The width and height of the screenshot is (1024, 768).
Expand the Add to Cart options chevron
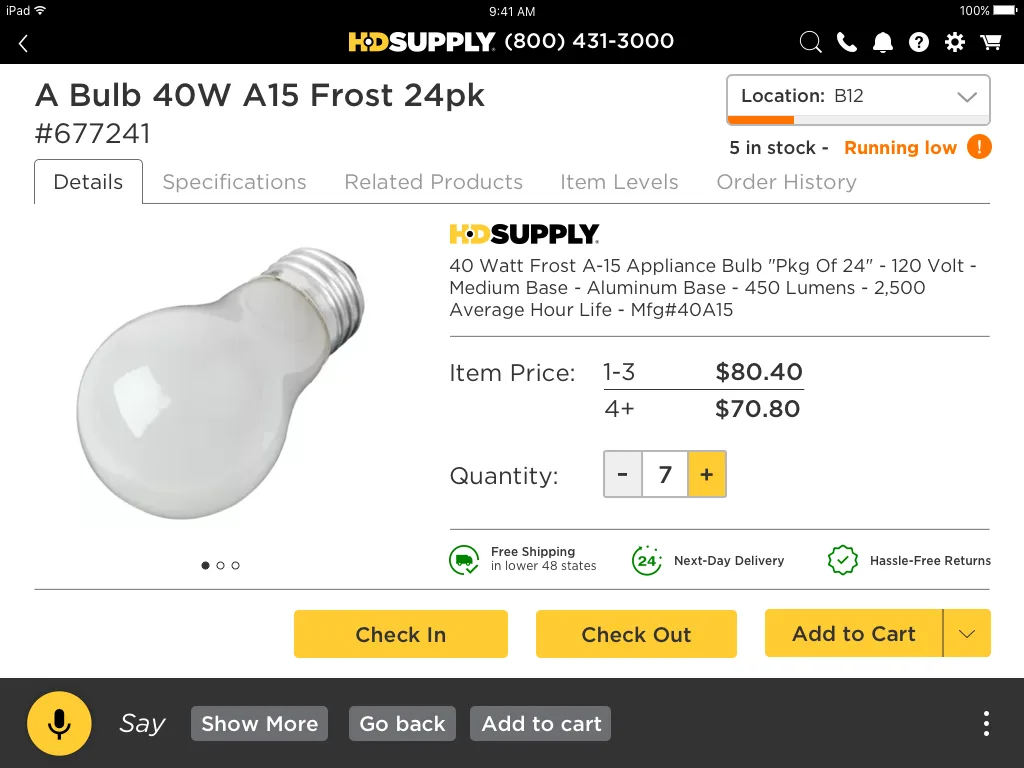point(966,633)
